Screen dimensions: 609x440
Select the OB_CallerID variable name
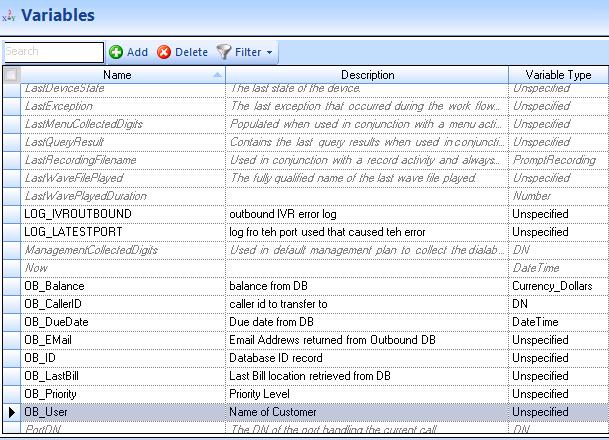[53, 304]
